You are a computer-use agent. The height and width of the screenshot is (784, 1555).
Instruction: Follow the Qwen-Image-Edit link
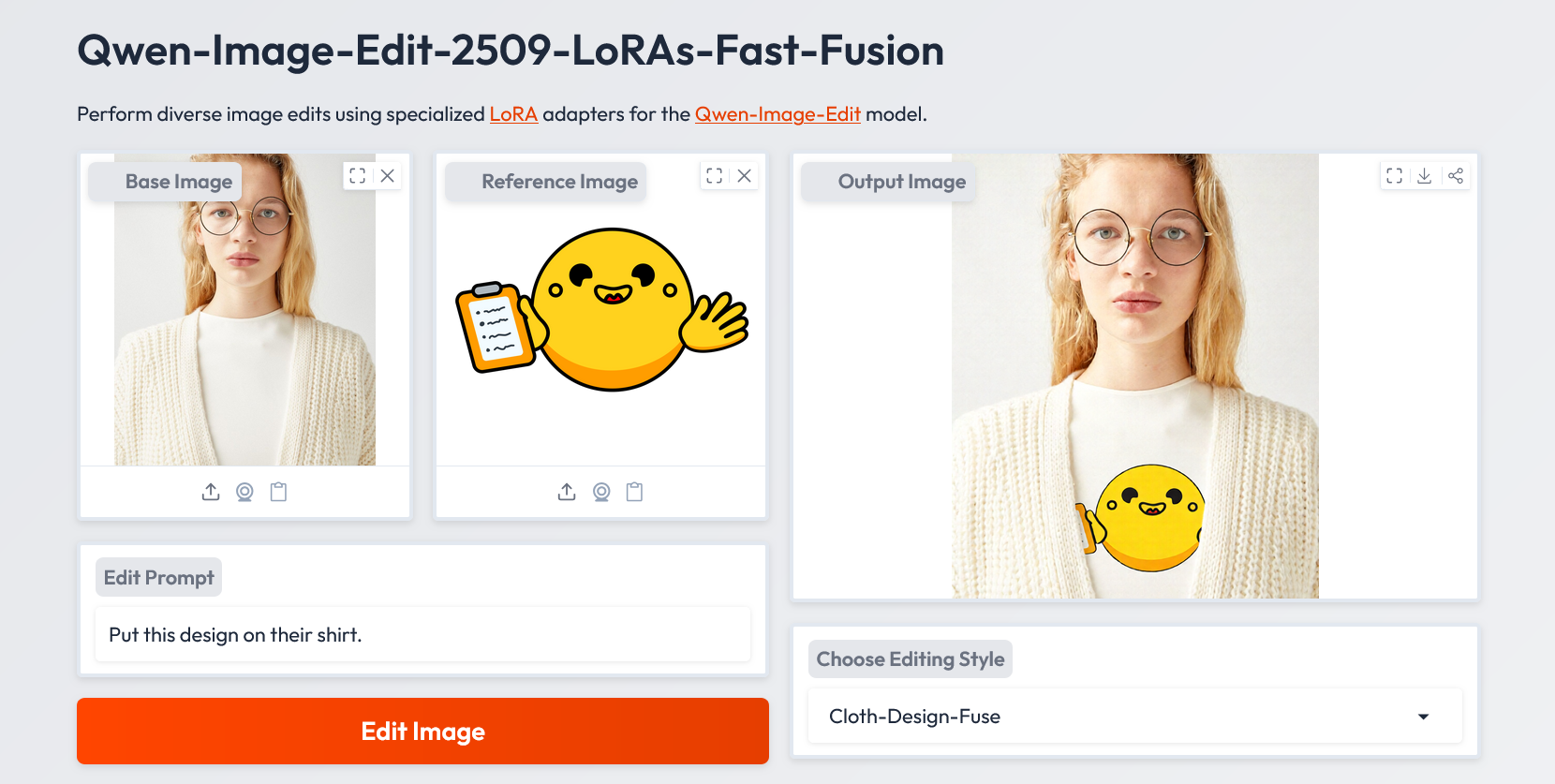[x=777, y=114]
